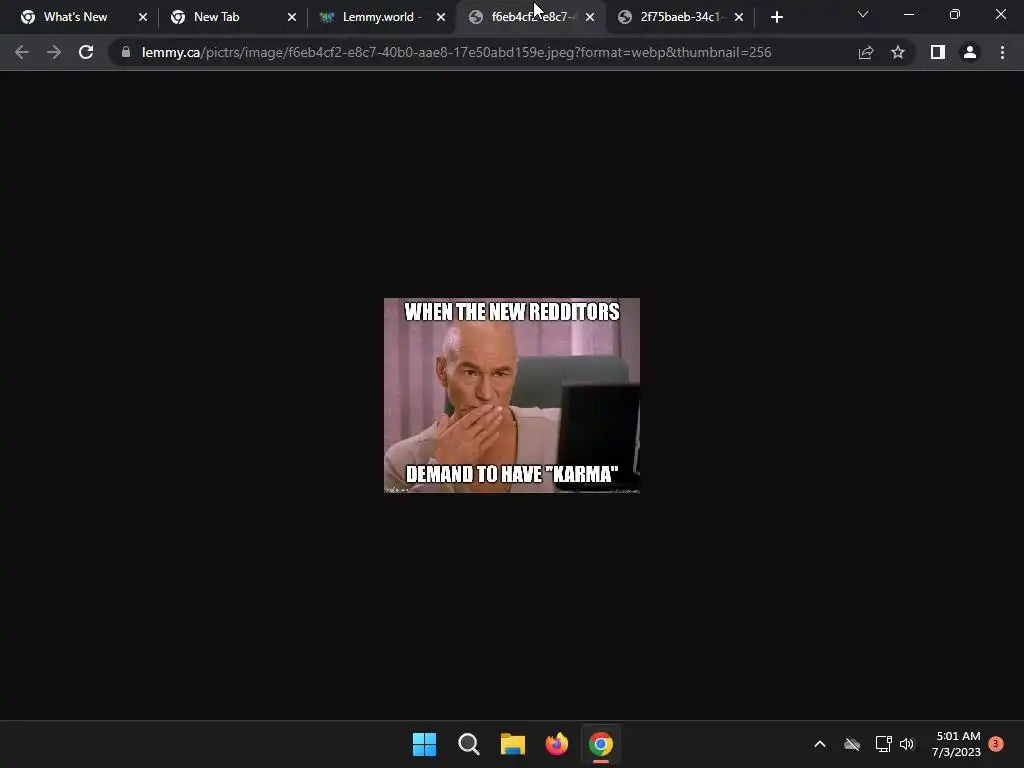Click the Chrome taskbar icon
This screenshot has width=1024, height=768.
point(601,744)
